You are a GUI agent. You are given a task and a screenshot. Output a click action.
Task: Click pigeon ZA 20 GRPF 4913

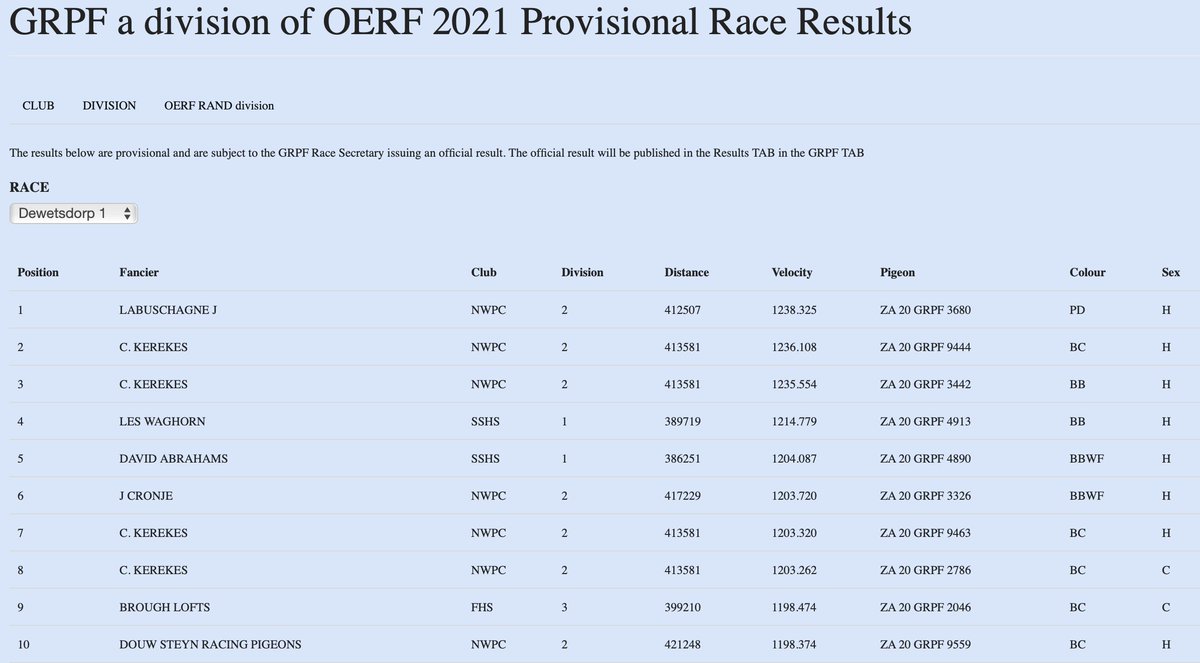point(925,422)
